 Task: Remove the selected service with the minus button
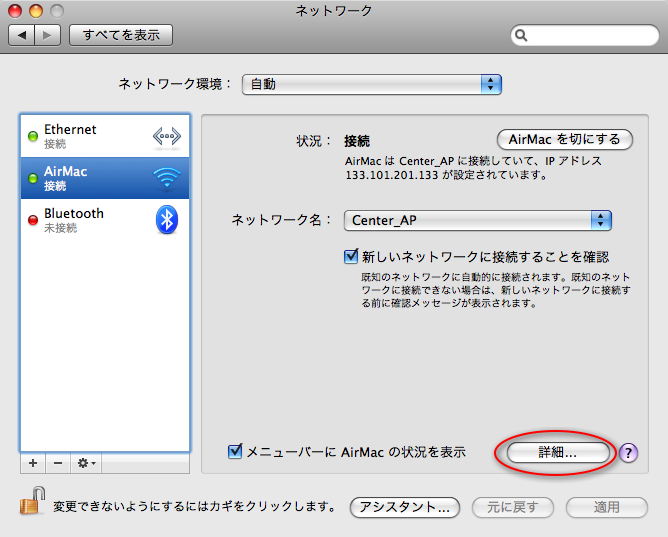pos(58,463)
